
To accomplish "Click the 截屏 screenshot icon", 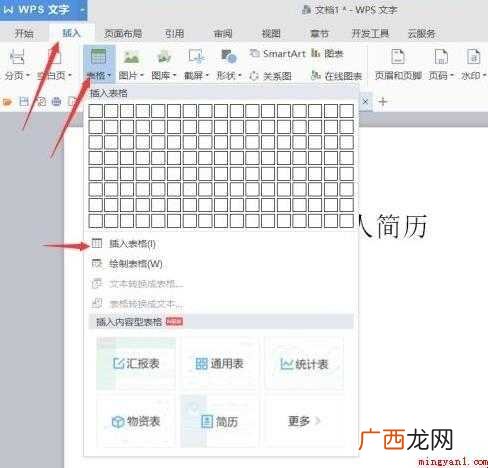I will [x=196, y=57].
